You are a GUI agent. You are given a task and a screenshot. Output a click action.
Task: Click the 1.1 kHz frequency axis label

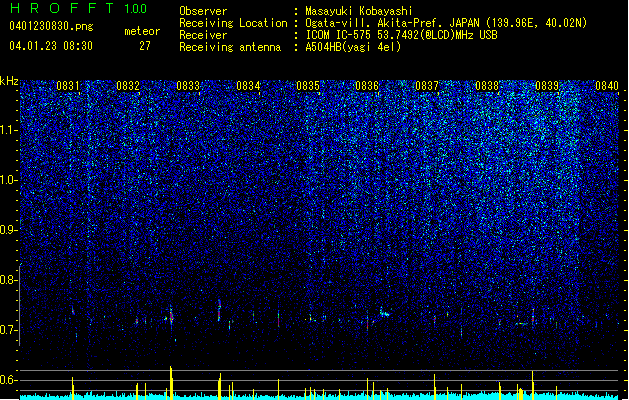9,130
